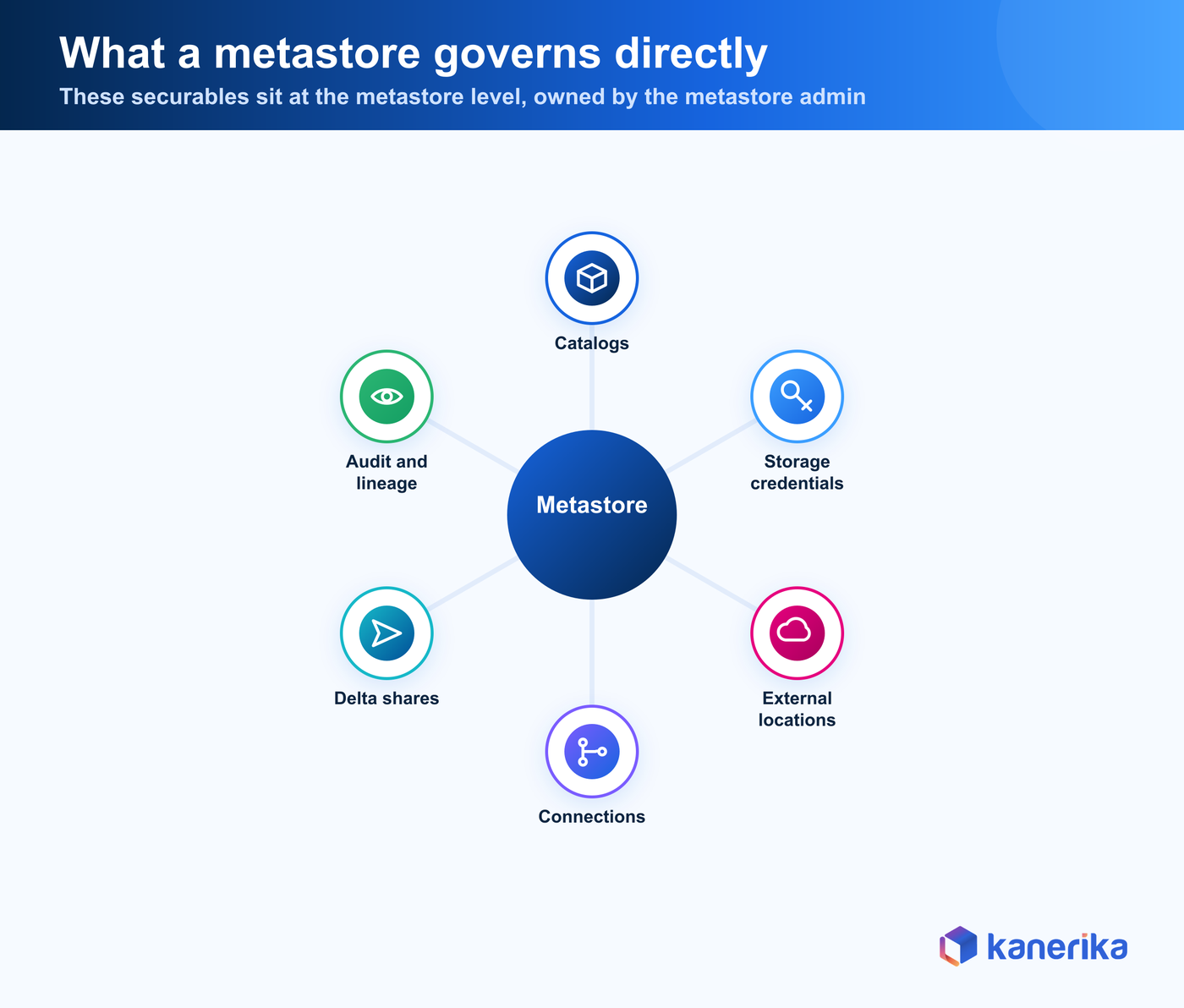The image size is (1184, 1008).
Task: Click the Storage credentials key icon
Action: tap(798, 397)
